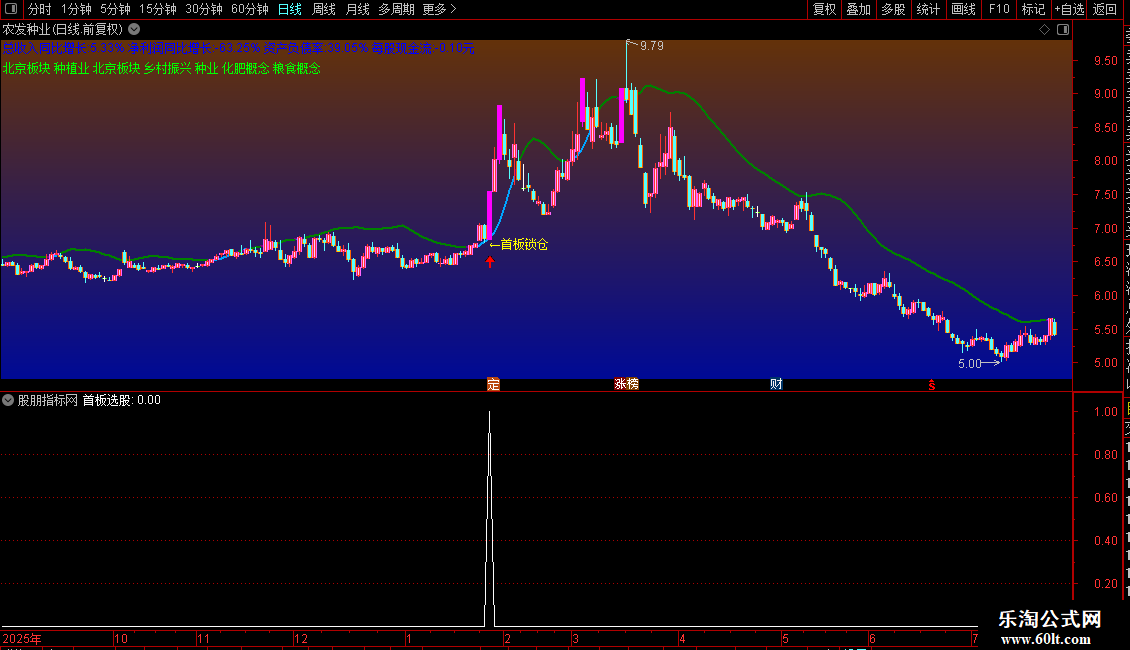Open the F10 company info button

click(x=999, y=9)
